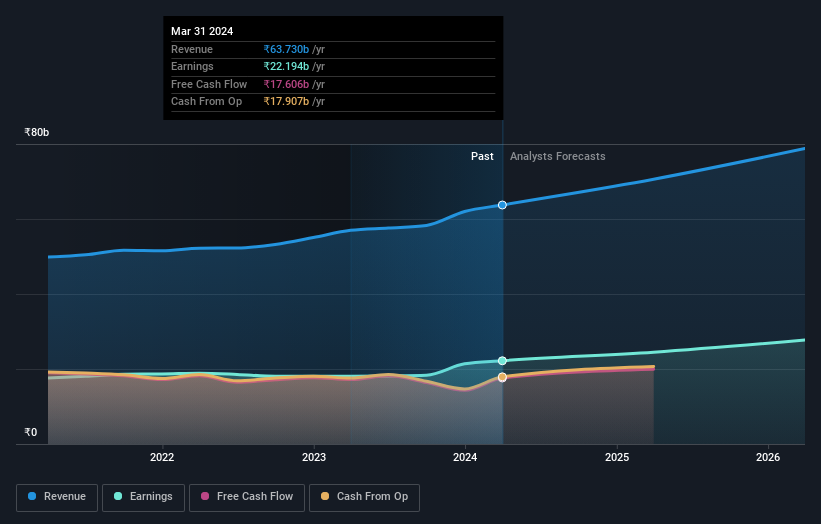
Task: Click the ₹63.730b revenue value in tooltip
Action: 286,49
